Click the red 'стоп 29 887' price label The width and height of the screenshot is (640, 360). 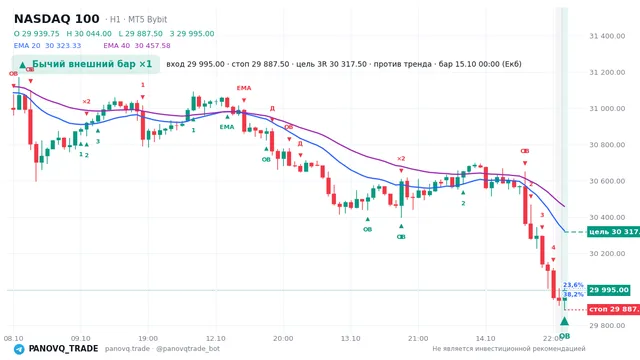coord(613,309)
